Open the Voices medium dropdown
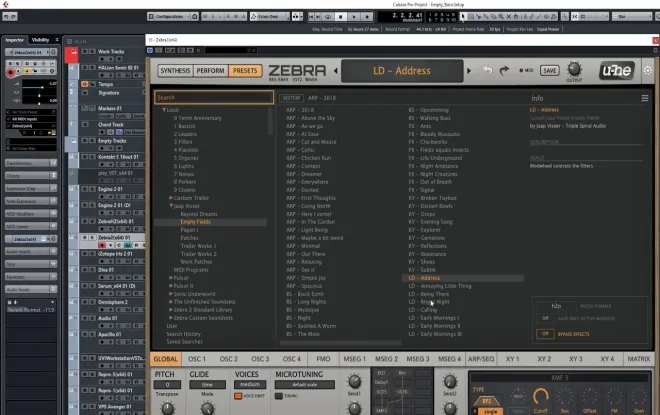The image size is (660, 415). click(250, 384)
